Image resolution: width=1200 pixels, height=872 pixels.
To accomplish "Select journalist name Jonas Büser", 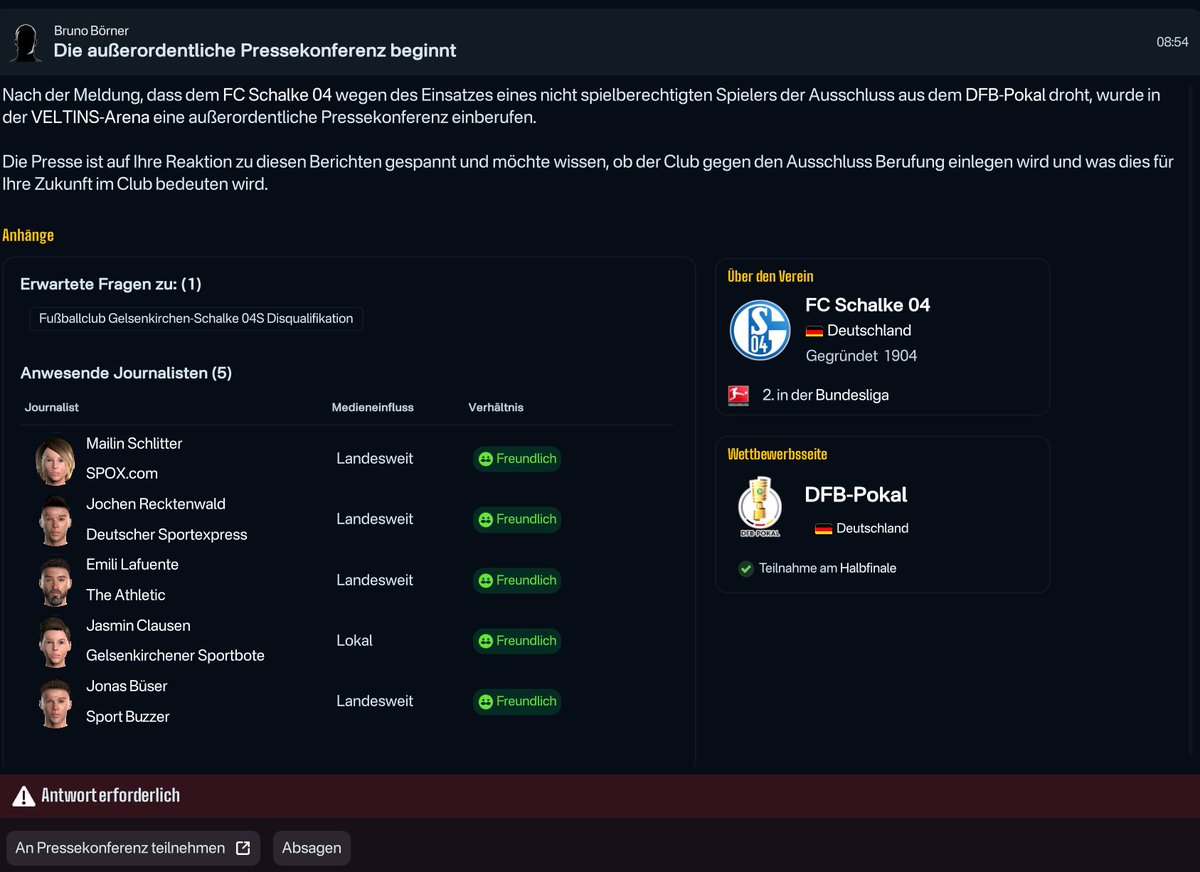I will click(127, 686).
